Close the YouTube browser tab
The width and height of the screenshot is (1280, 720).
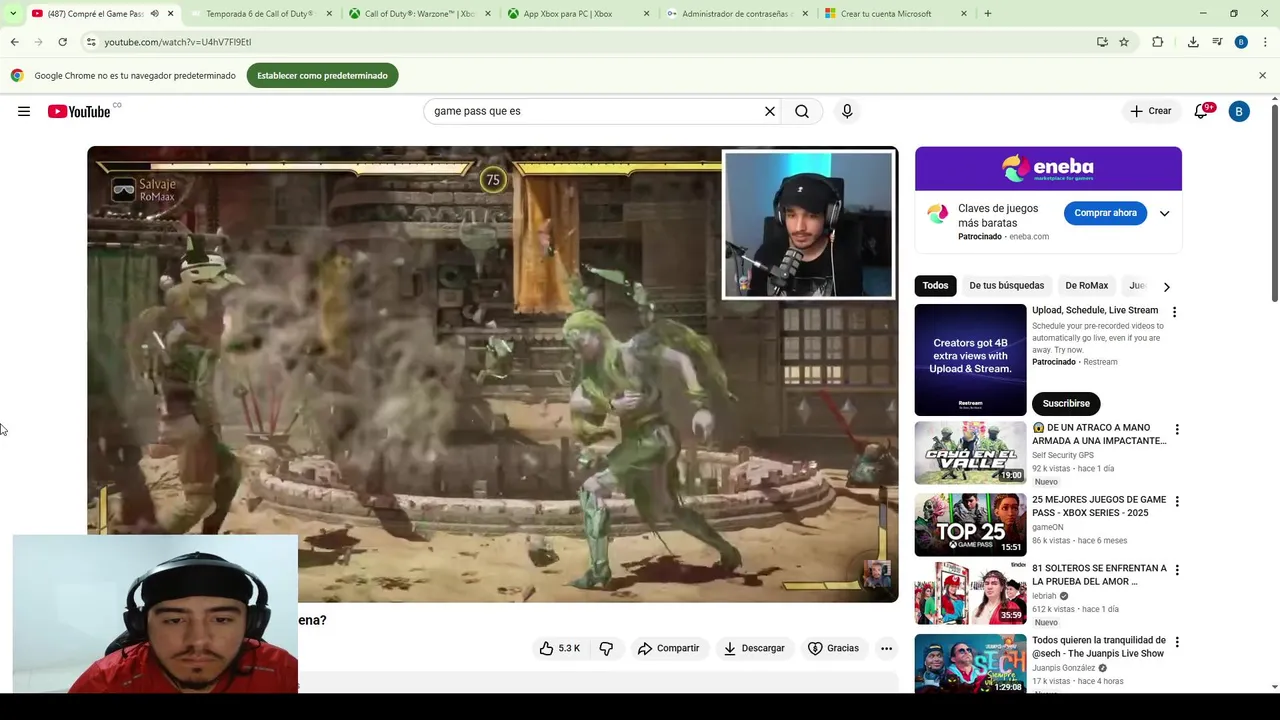170,14
